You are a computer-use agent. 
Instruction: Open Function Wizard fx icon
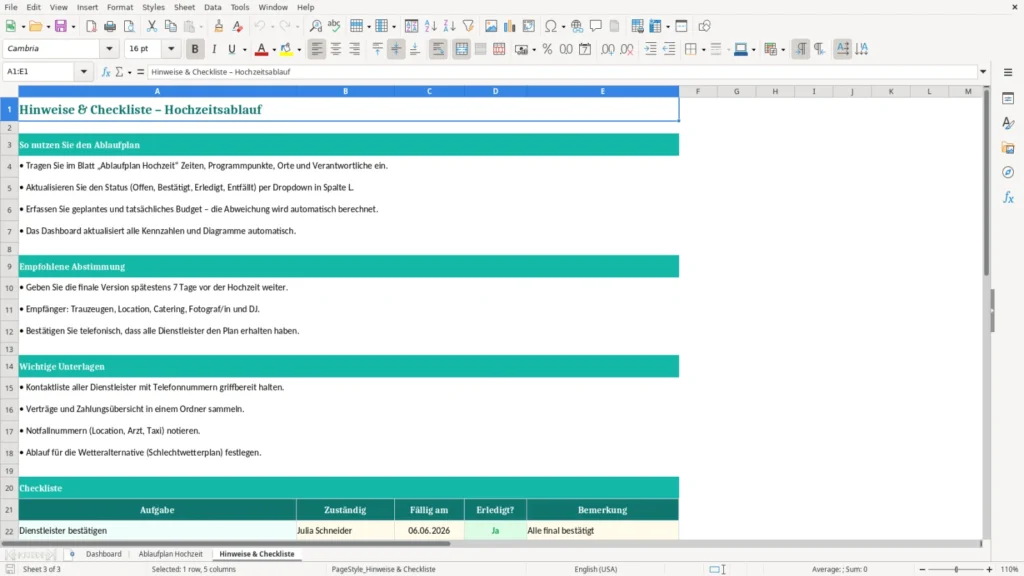106,72
